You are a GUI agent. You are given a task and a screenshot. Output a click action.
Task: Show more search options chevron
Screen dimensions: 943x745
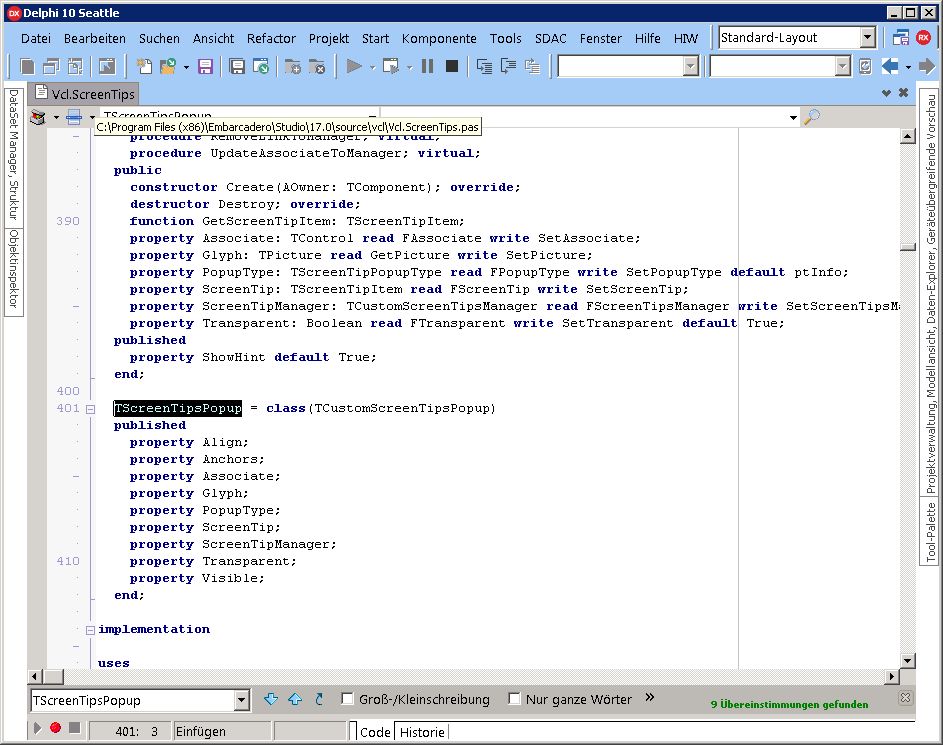click(650, 697)
